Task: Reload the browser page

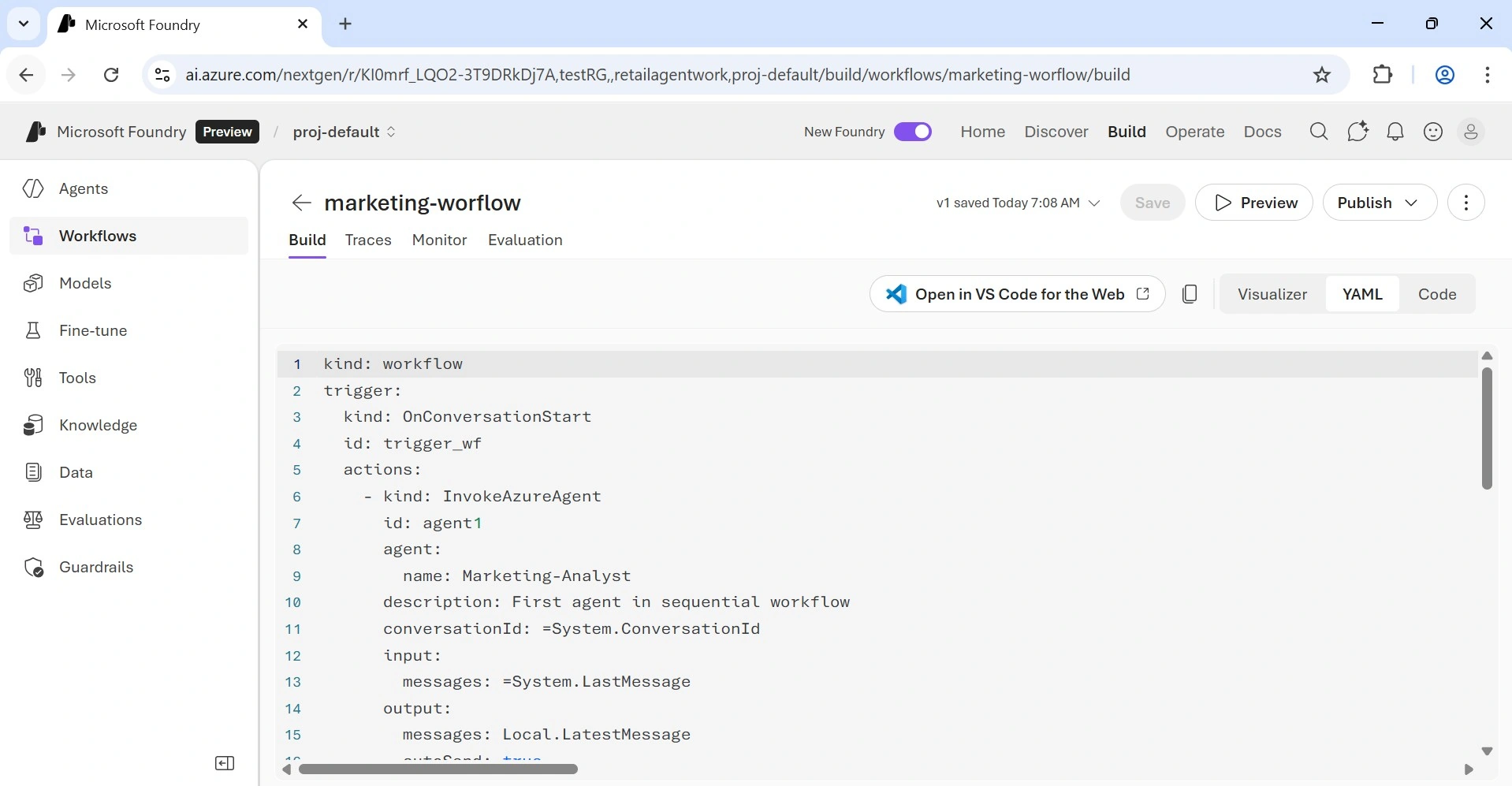Action: (112, 75)
